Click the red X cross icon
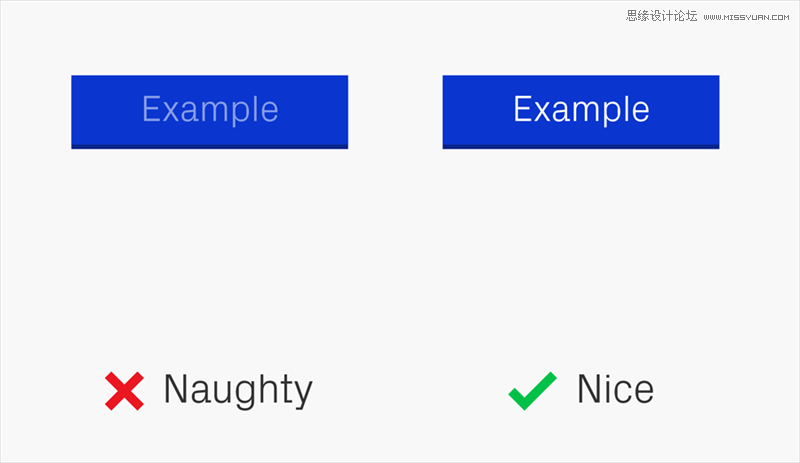 [124, 391]
